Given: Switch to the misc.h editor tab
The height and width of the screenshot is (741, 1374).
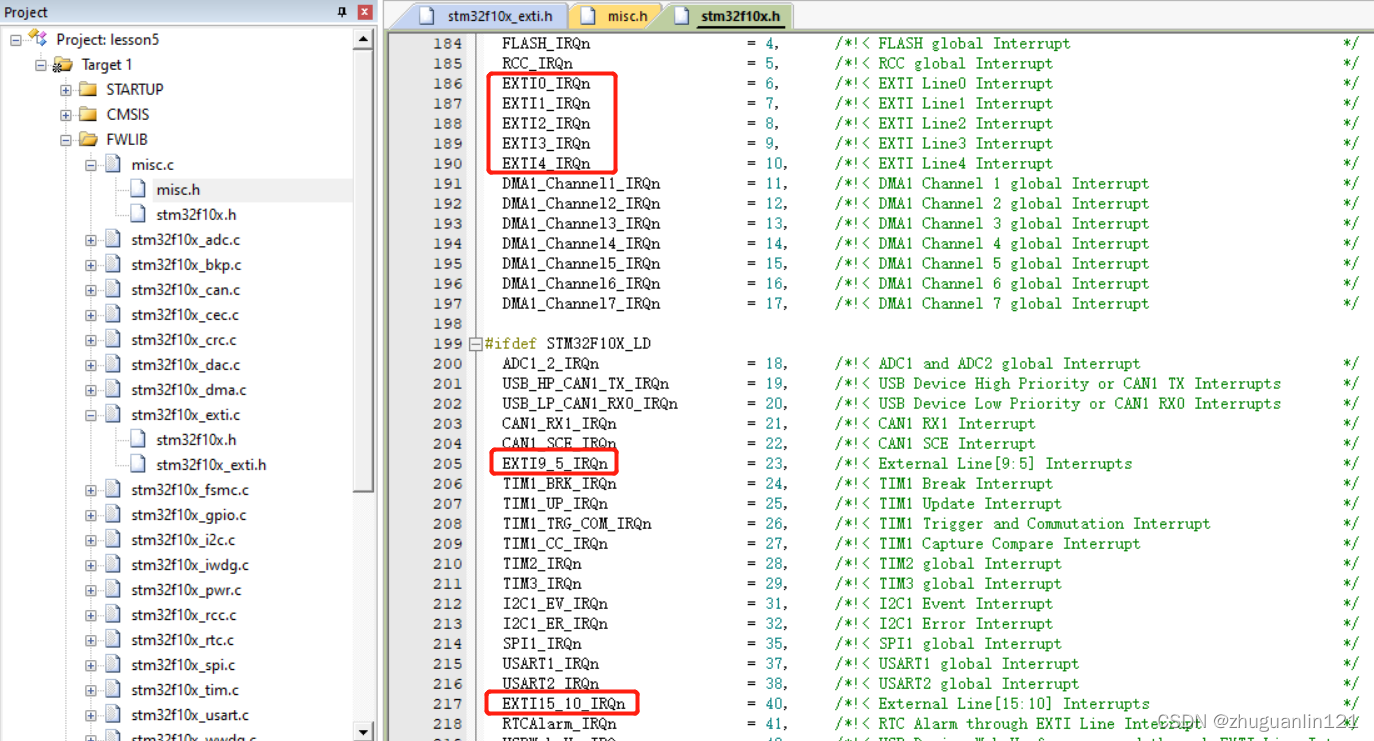Looking at the screenshot, I should [x=615, y=16].
